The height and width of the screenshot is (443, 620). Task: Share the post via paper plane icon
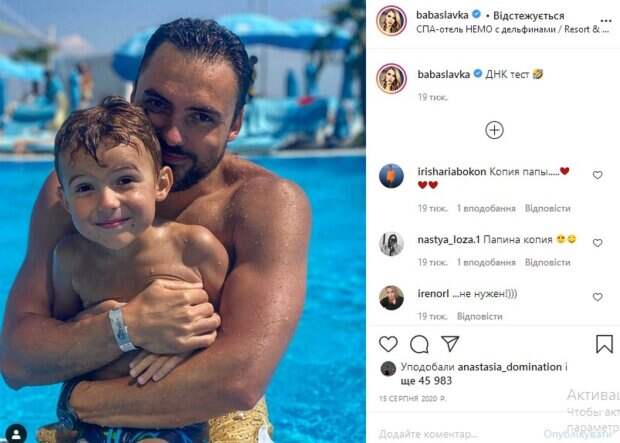point(450,343)
